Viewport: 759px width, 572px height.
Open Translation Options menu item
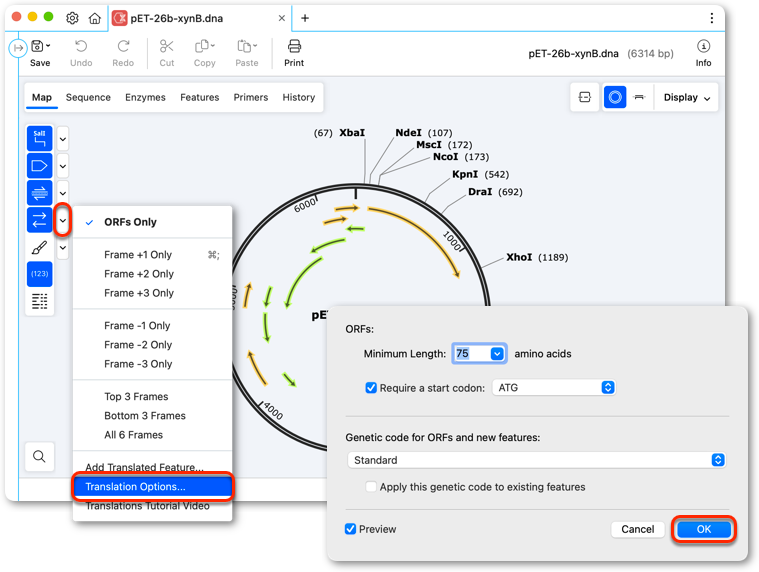coord(152,487)
